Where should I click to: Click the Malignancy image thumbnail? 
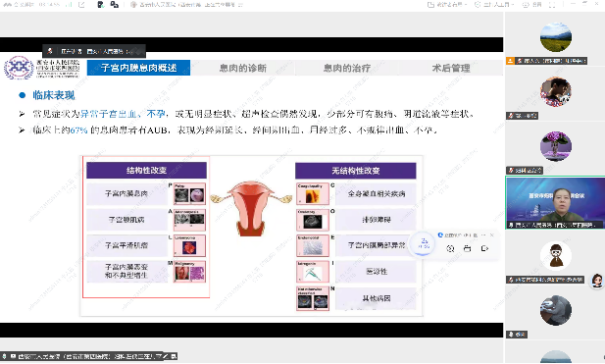tap(189, 272)
